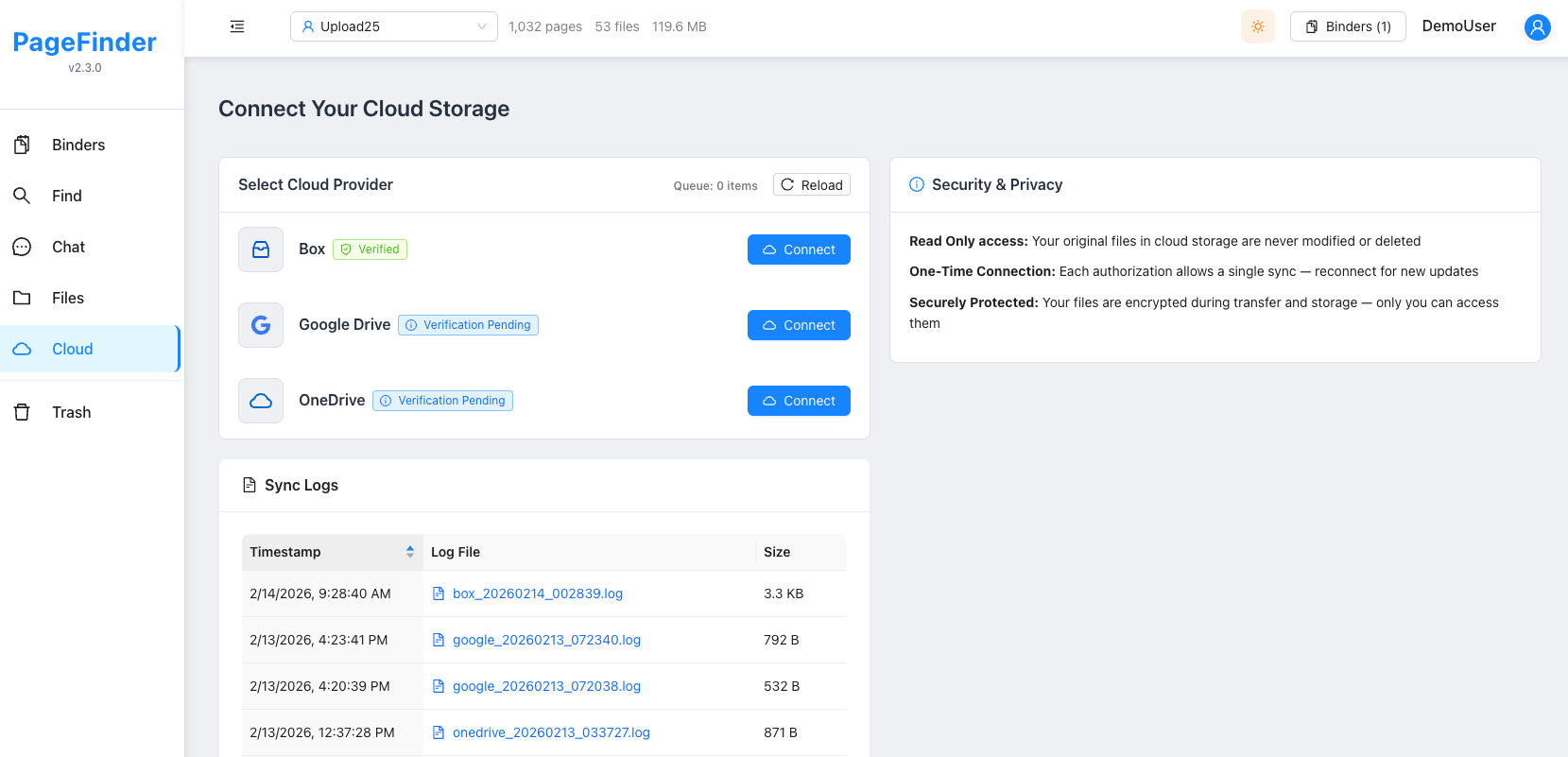Click the Trash bin icon
This screenshot has height=757, width=1568.
click(x=22, y=412)
